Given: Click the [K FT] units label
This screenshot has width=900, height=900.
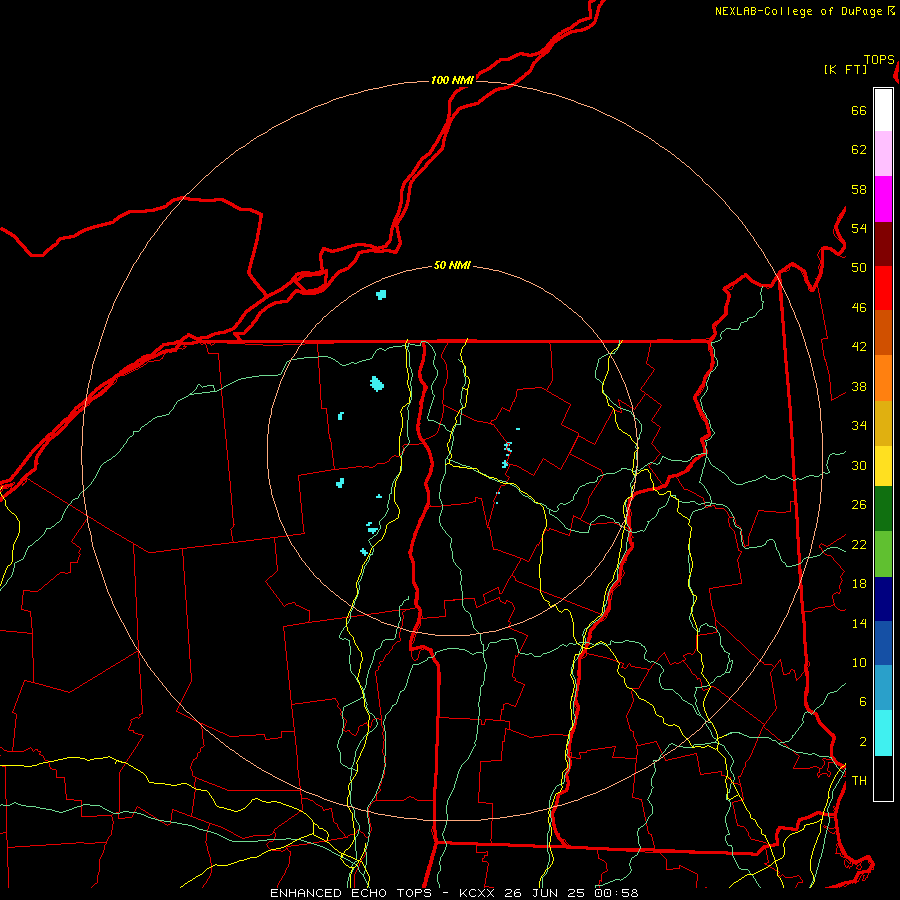Looking at the screenshot, I should click(845, 69).
